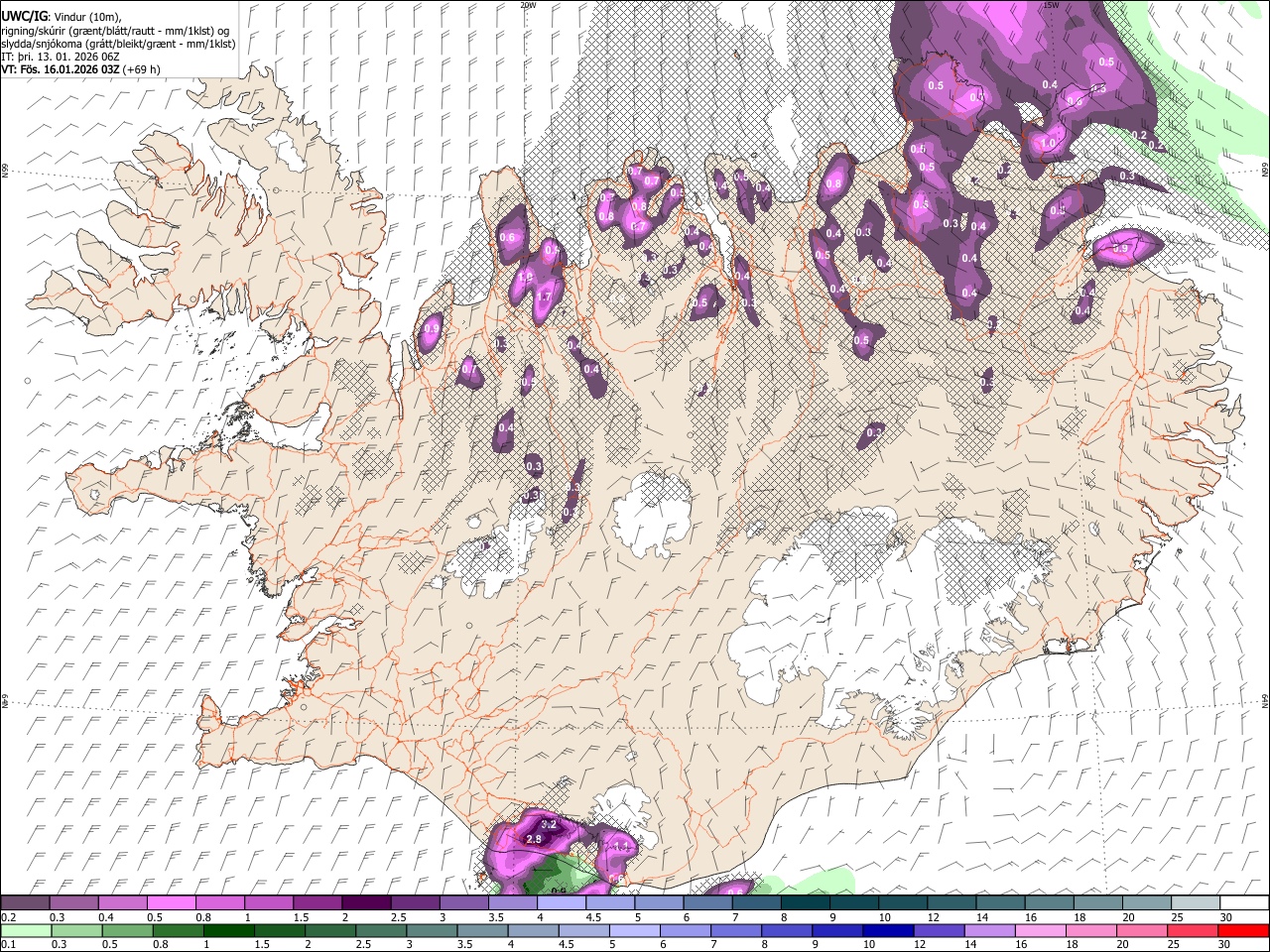Image resolution: width=1270 pixels, height=952 pixels.
Task: Select the slate blue snow swatch from 6 to 7
Action: coord(707,903)
